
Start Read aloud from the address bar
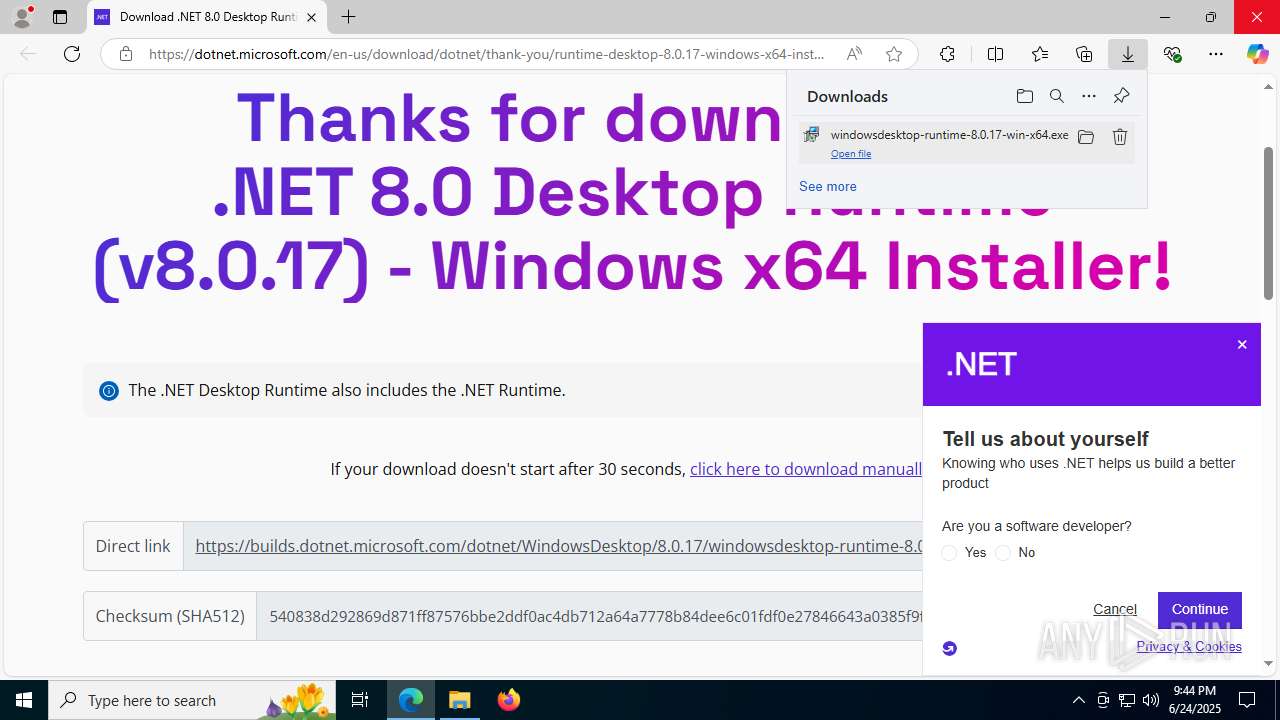(854, 54)
